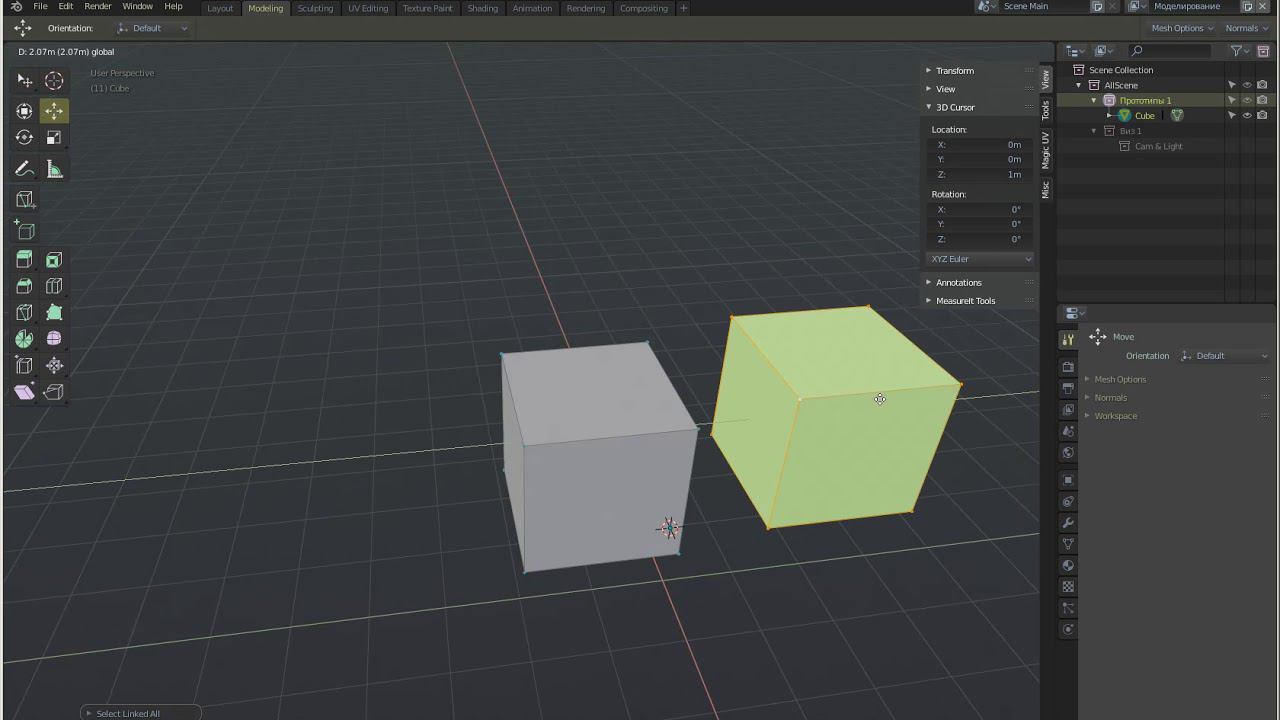Disable AllScene collection in renders
Viewport: 1280px width, 720px height.
pyautogui.click(x=1262, y=85)
